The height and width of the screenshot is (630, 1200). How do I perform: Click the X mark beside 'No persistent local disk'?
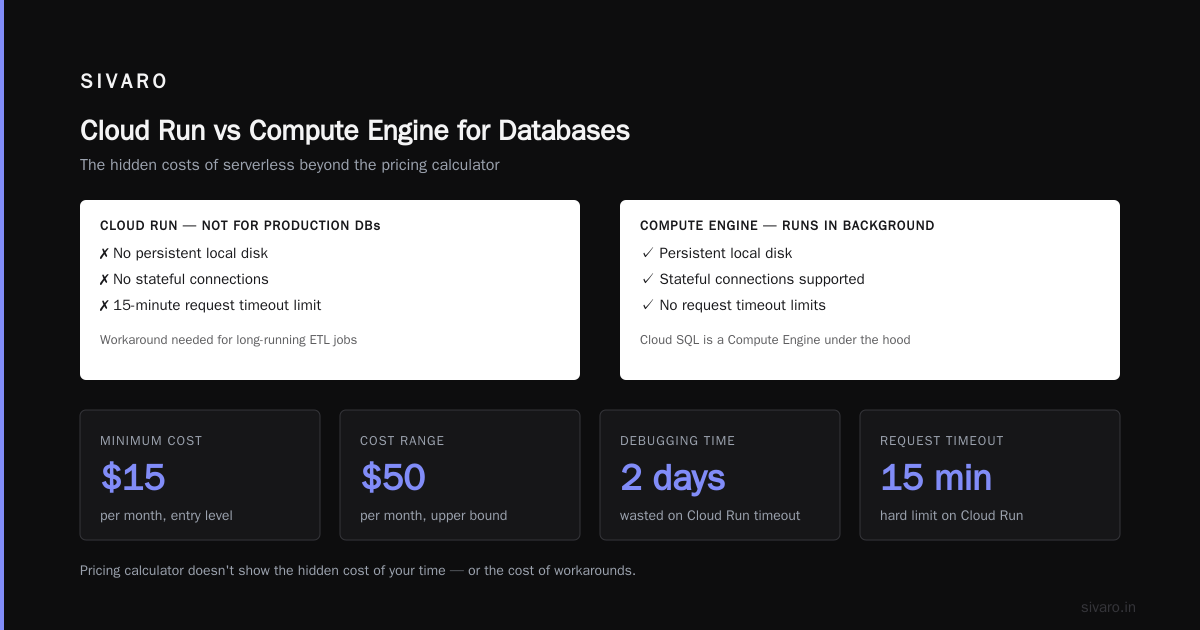pyautogui.click(x=104, y=254)
